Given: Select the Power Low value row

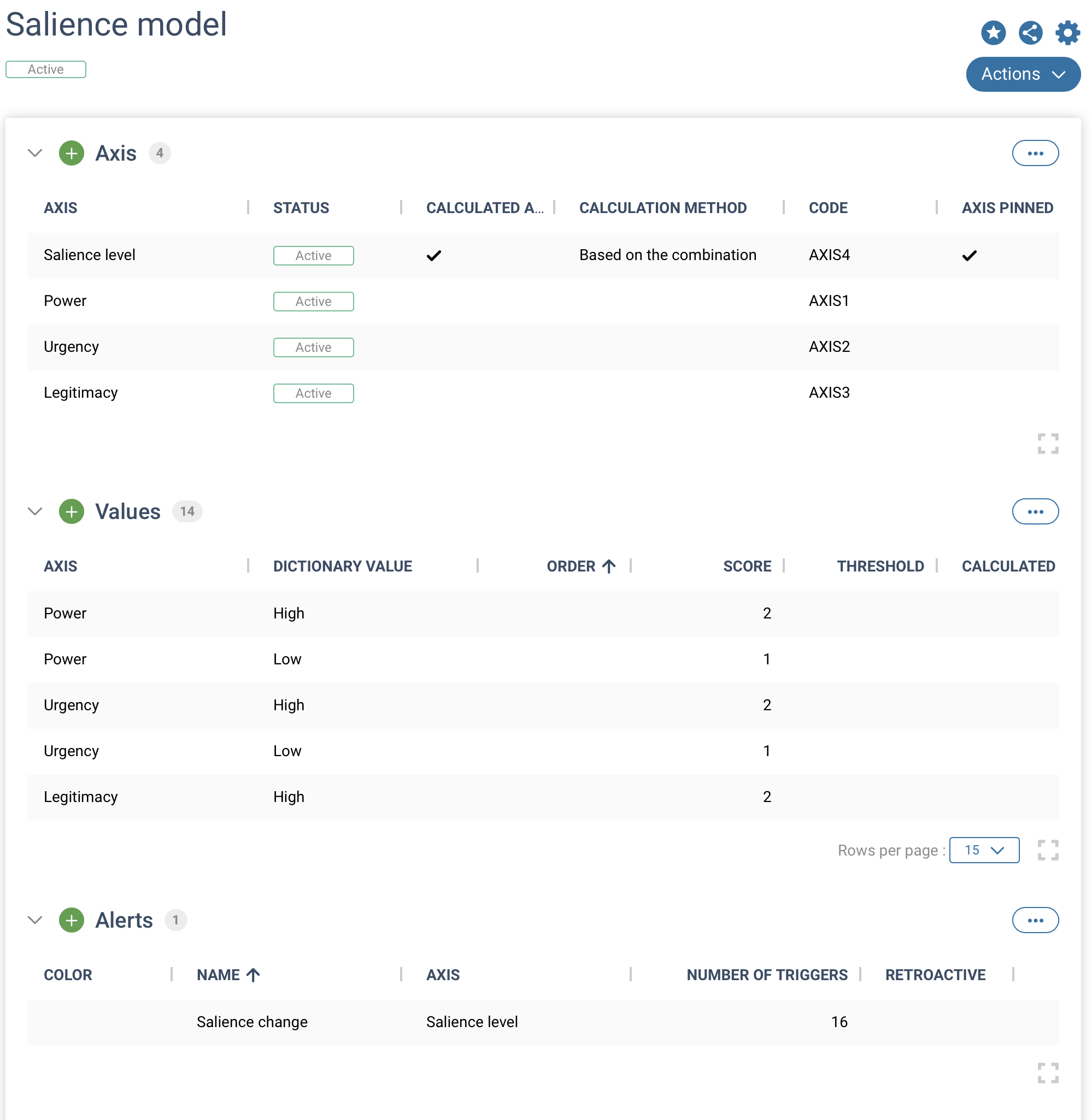Looking at the screenshot, I should pyautogui.click(x=543, y=659).
